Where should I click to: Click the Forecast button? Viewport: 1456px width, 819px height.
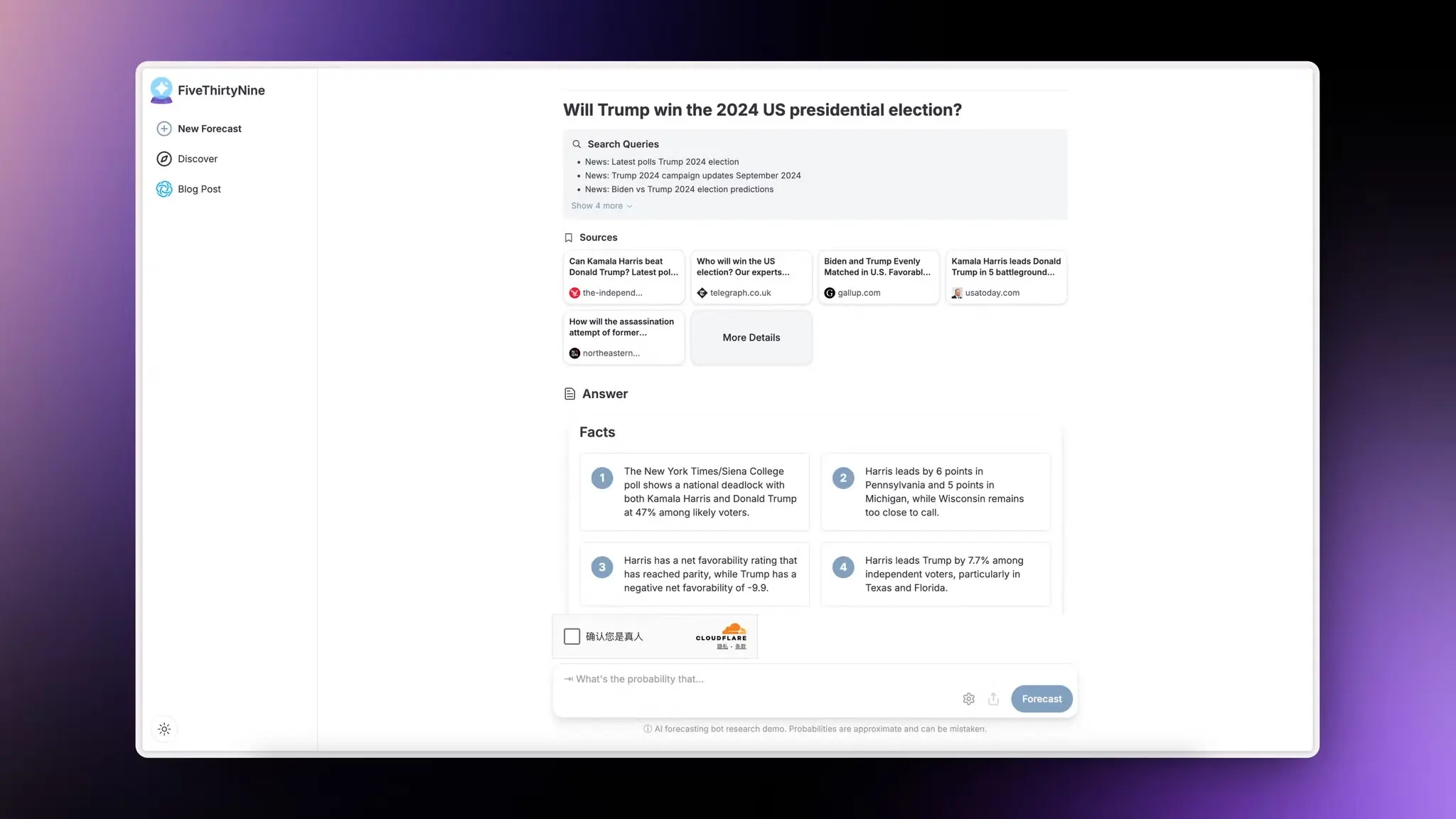coord(1042,698)
